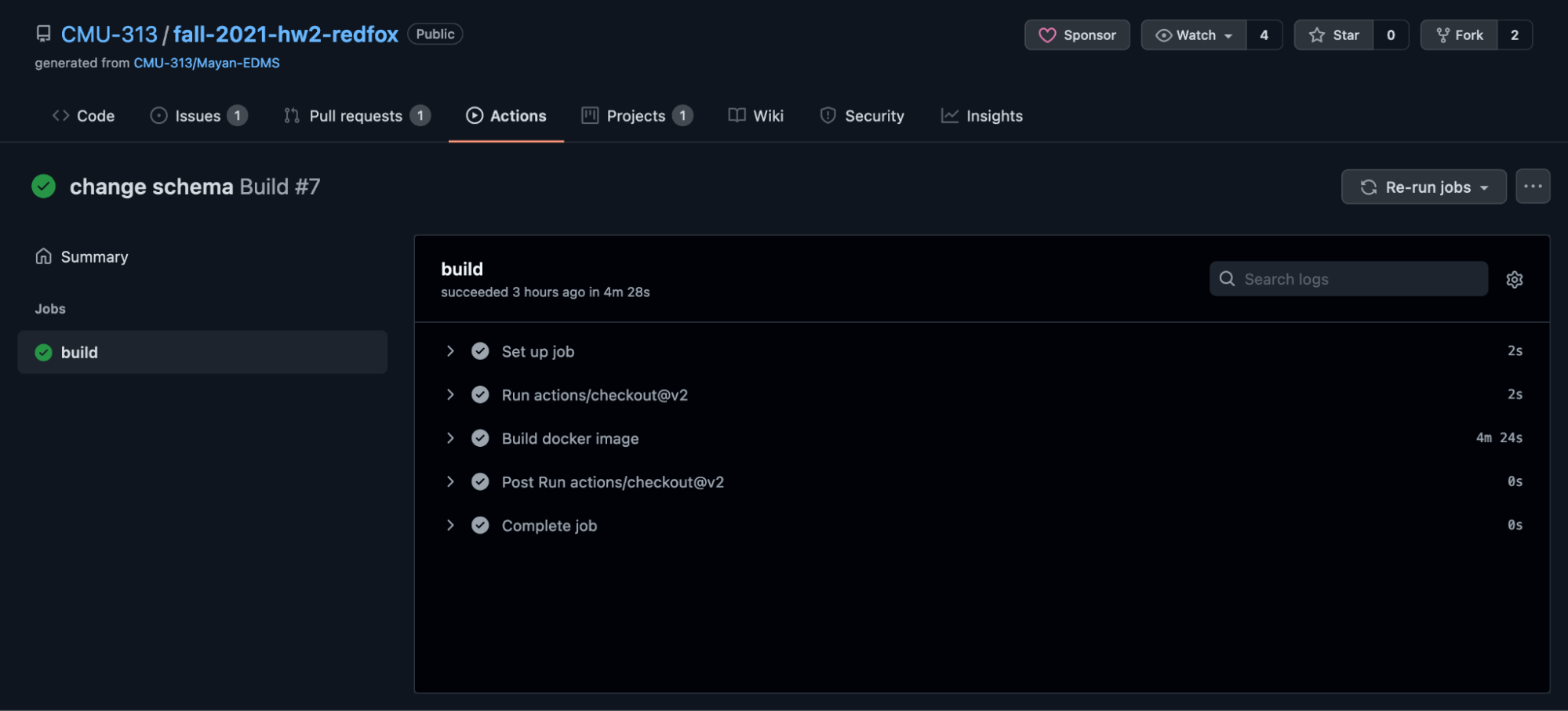The height and width of the screenshot is (711, 1568).
Task: Click the repository icon next to CMU-313
Action: pos(43,34)
